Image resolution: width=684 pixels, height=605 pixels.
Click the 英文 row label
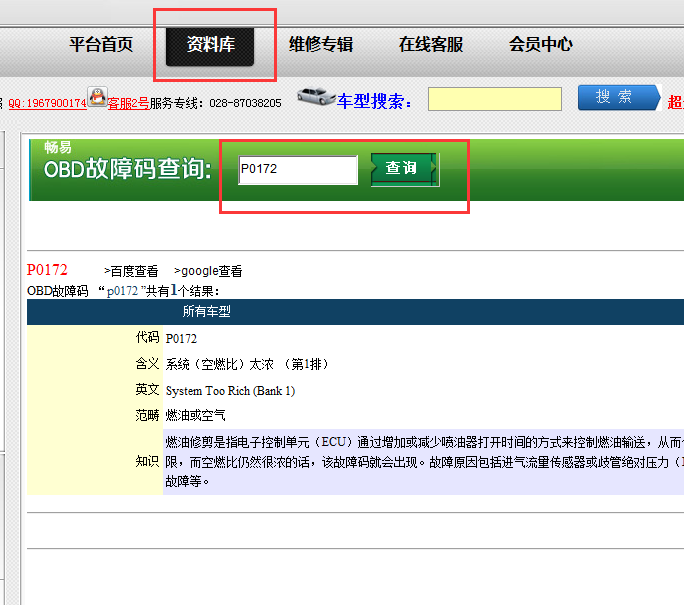(x=147, y=389)
